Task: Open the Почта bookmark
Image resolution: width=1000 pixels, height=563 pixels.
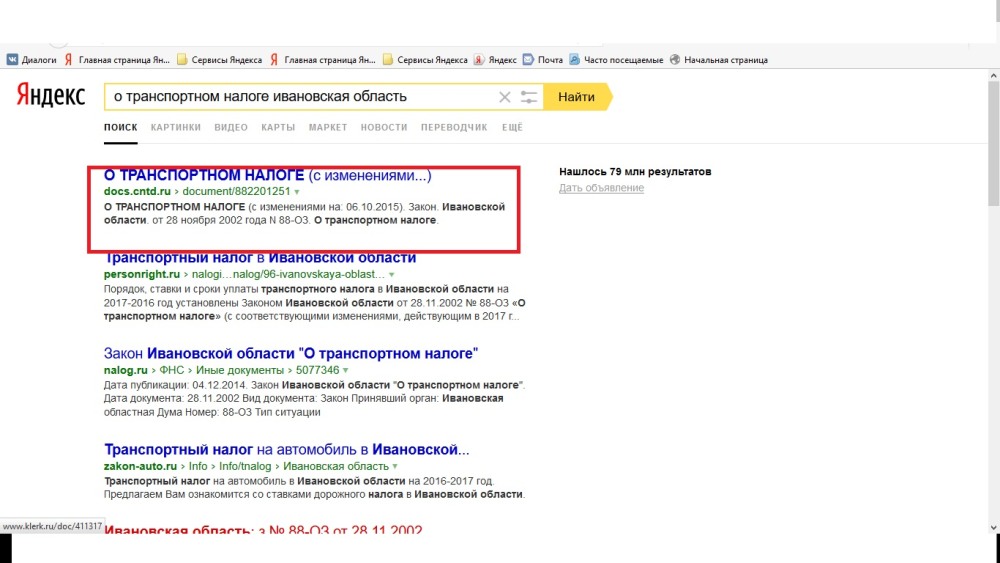Action: [543, 60]
